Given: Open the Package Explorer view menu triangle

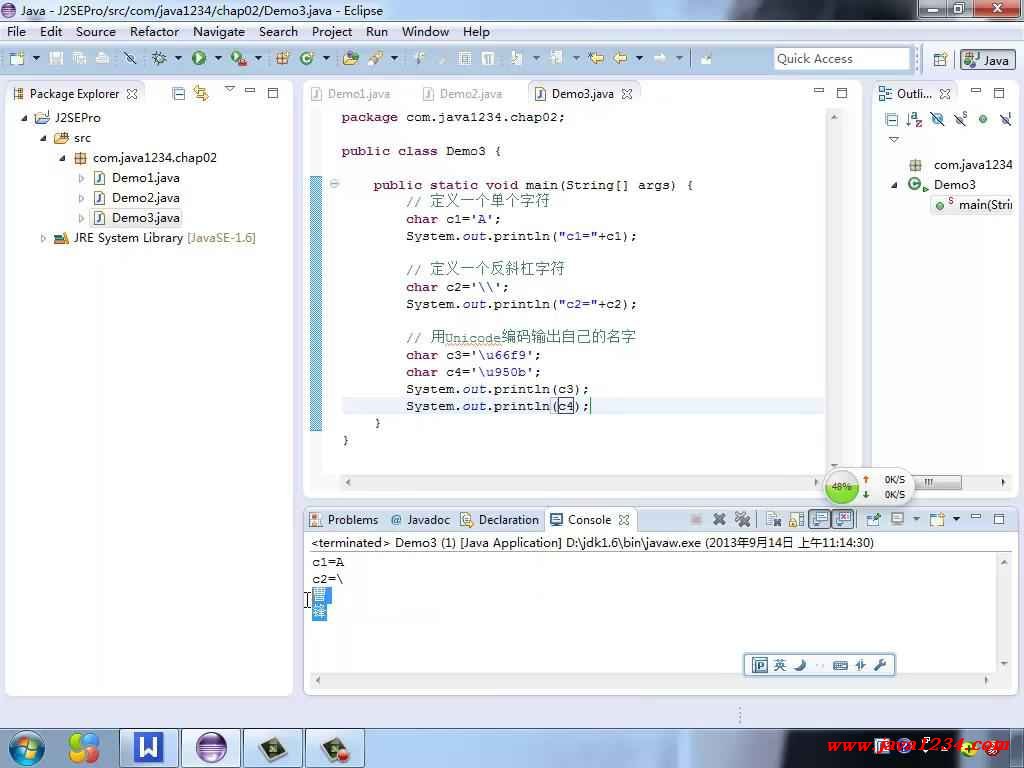Looking at the screenshot, I should point(229,88).
